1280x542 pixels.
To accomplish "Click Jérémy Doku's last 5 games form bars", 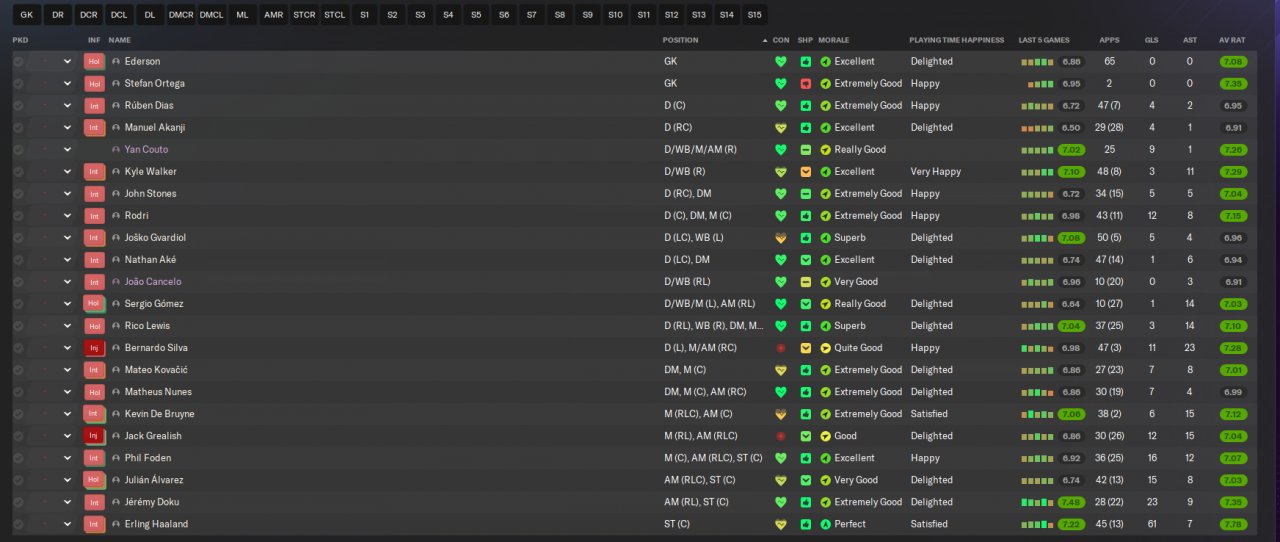I will [x=1037, y=502].
